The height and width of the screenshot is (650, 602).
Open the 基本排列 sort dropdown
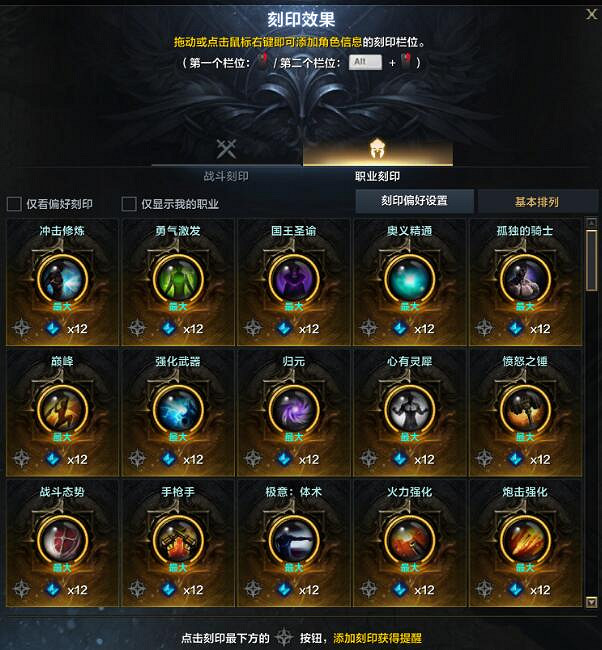(x=537, y=202)
